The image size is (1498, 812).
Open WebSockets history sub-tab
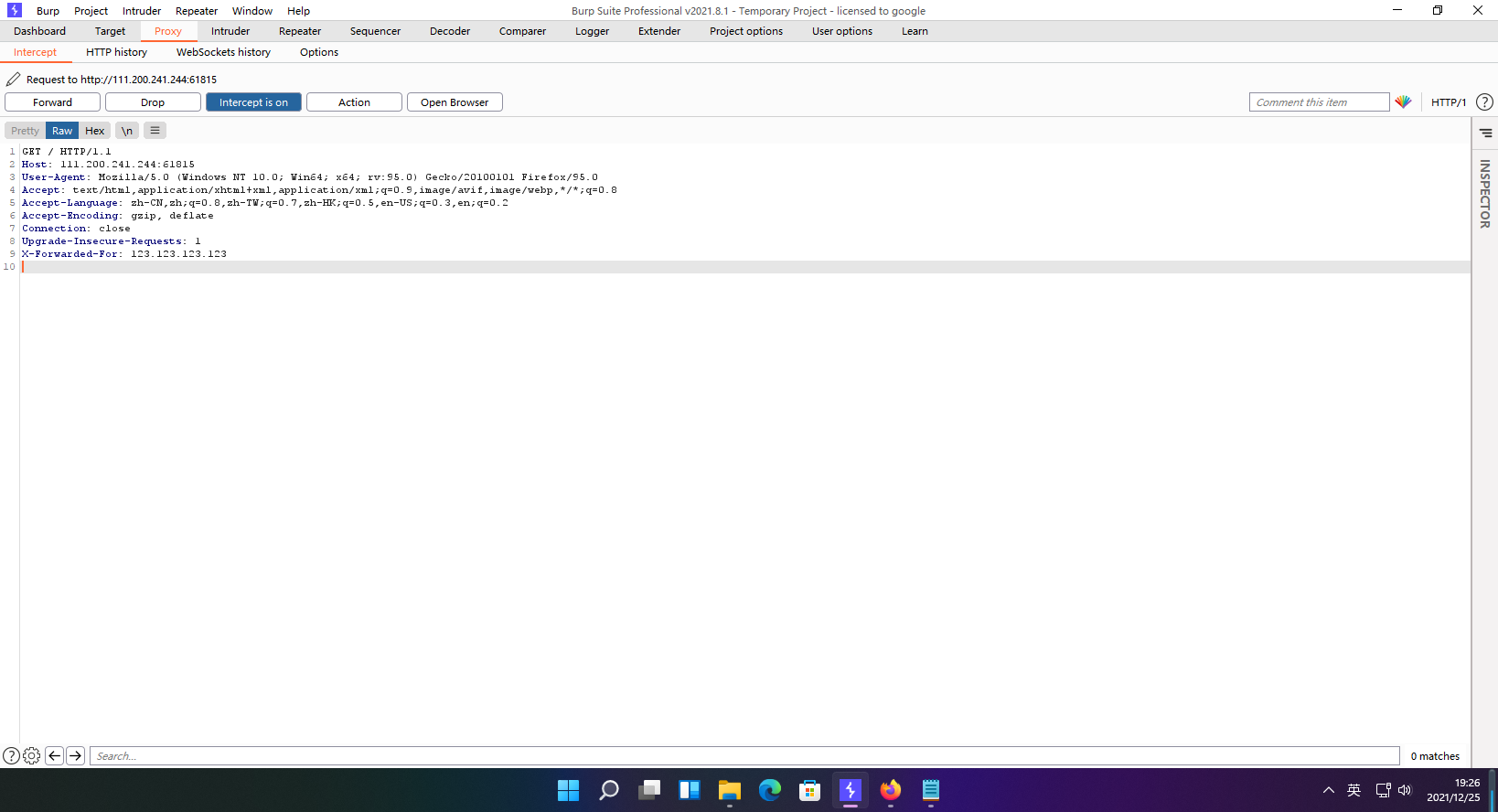point(223,52)
